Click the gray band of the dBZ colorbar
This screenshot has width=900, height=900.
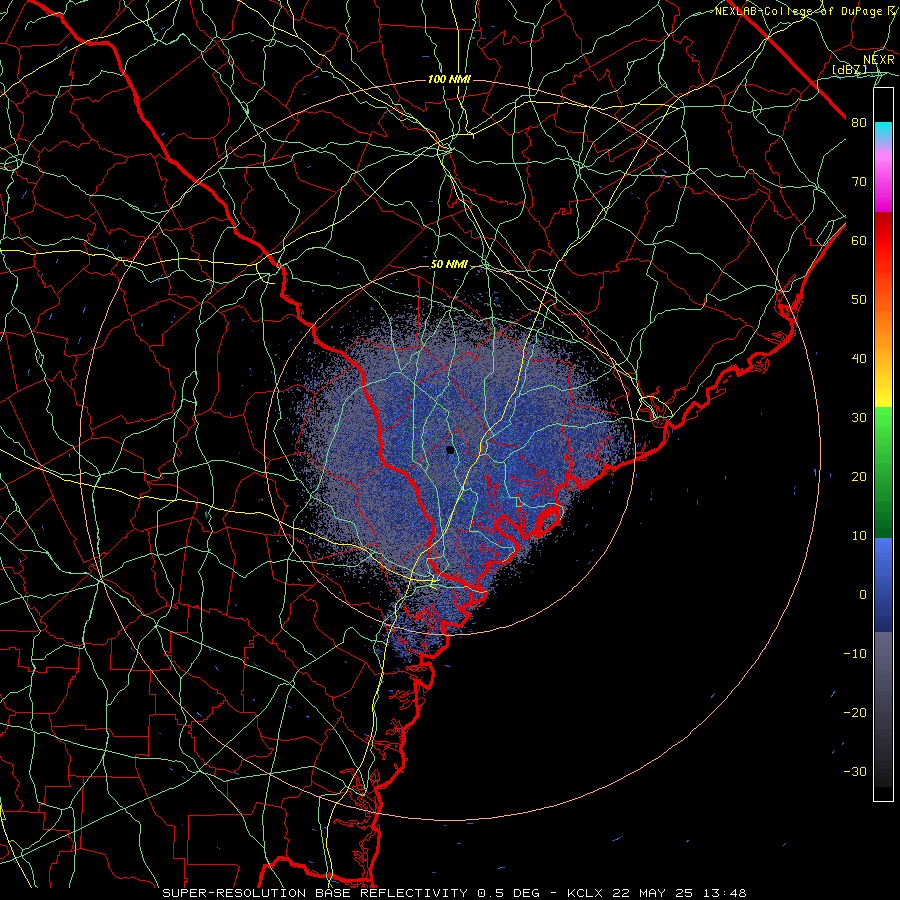click(x=883, y=709)
